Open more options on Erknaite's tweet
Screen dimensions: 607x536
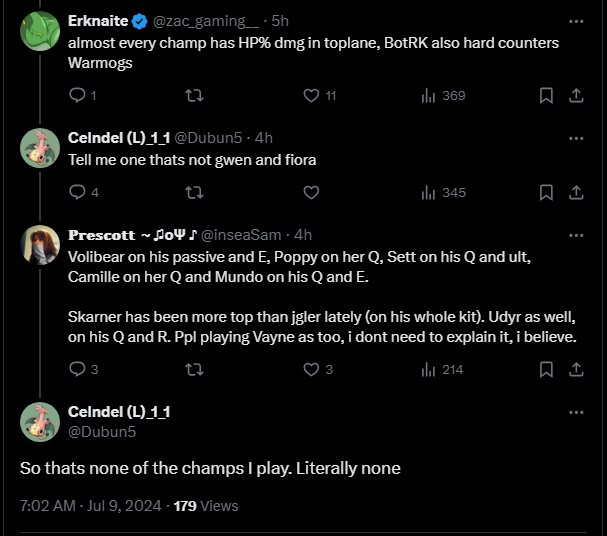576,22
